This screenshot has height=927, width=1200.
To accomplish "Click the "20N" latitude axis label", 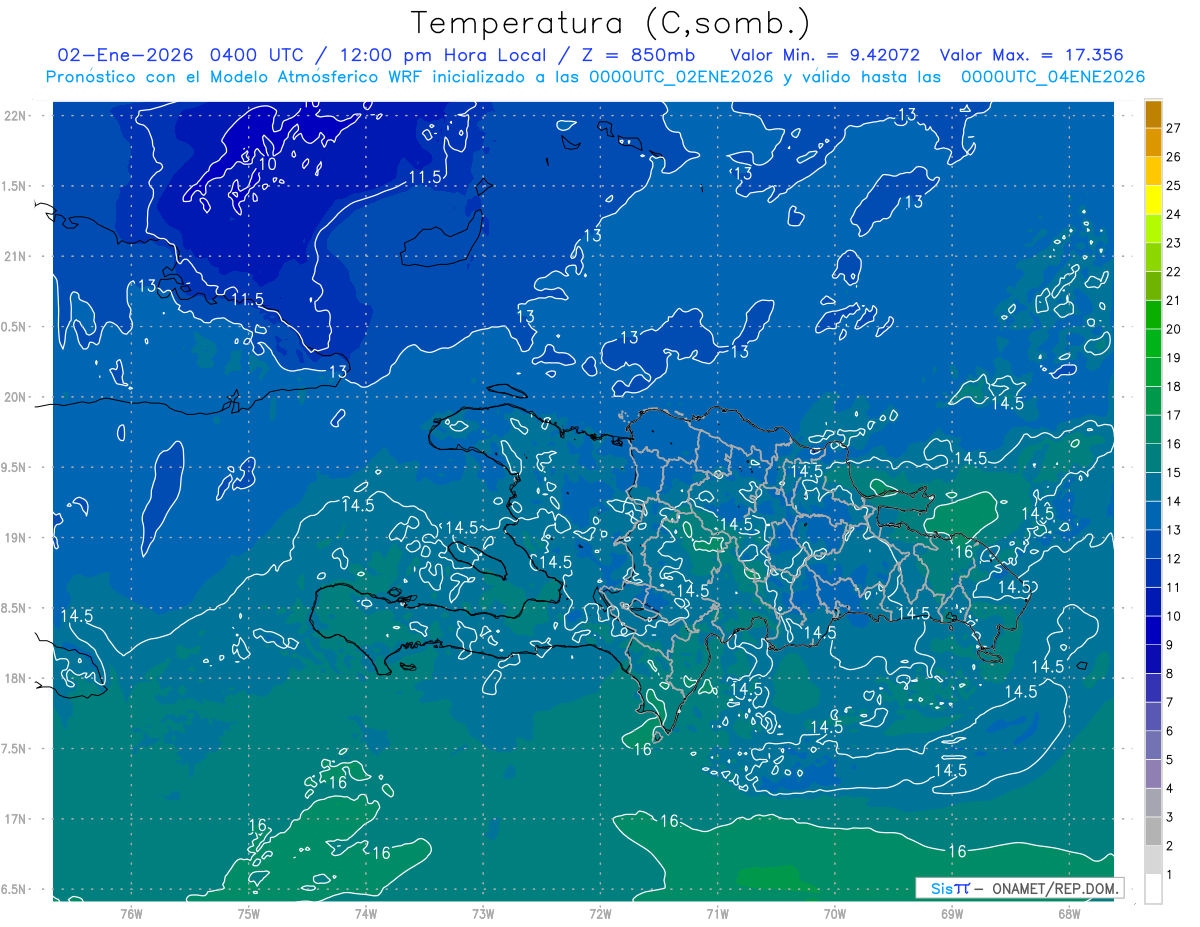I will click(15, 397).
